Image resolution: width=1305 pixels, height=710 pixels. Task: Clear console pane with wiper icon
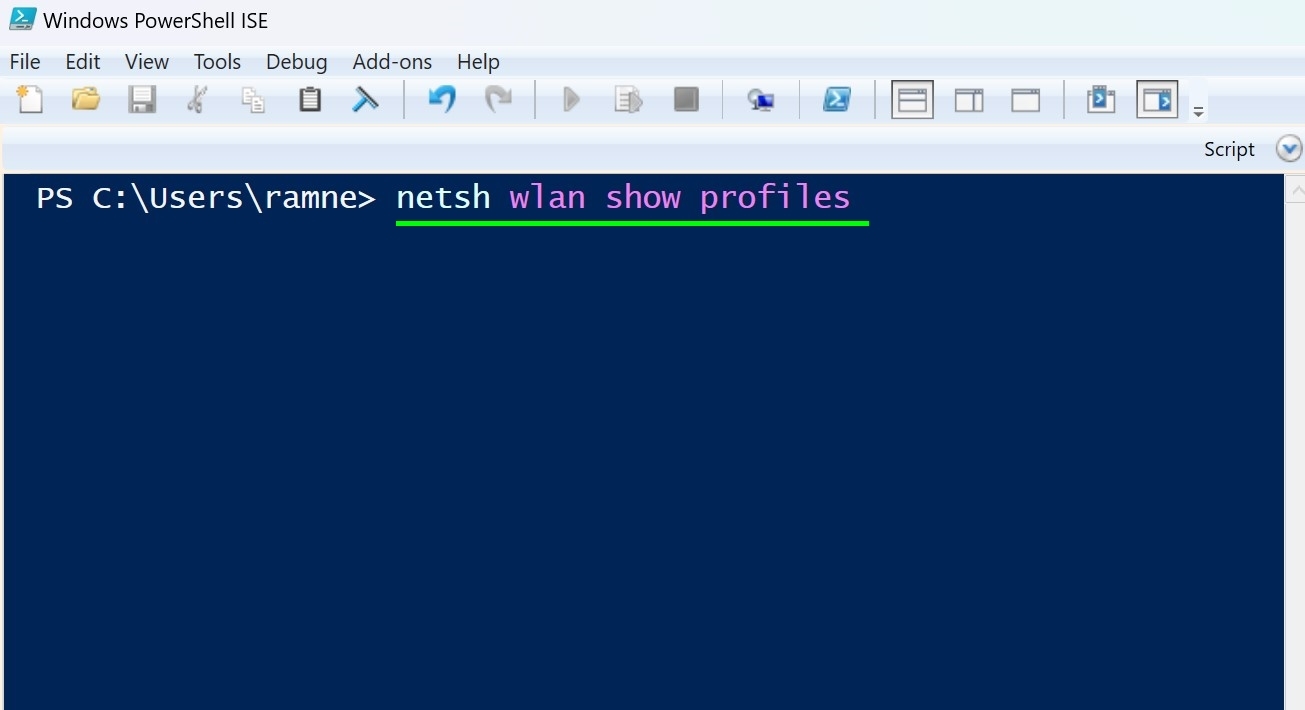365,99
